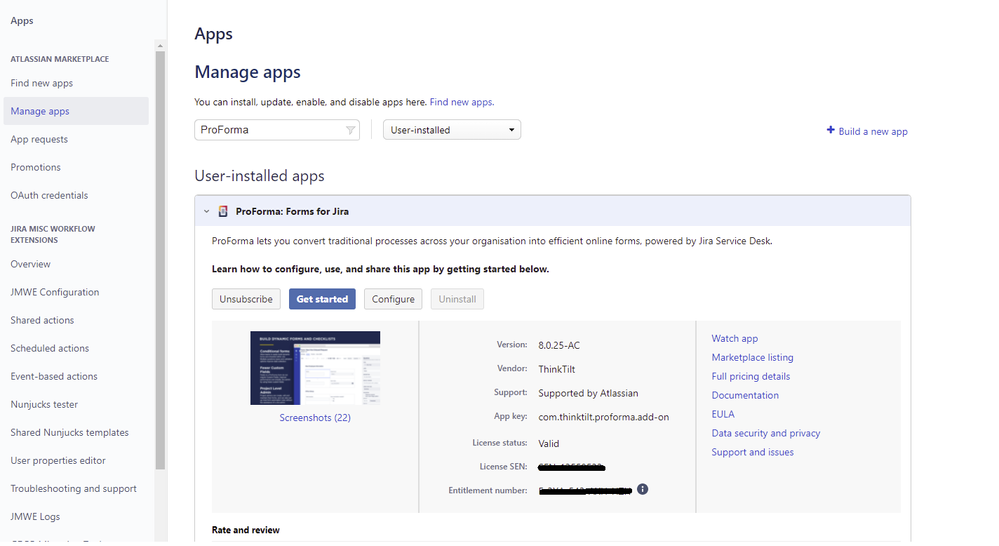Click the Configure button
Screen dimensions: 999x546
click(393, 299)
